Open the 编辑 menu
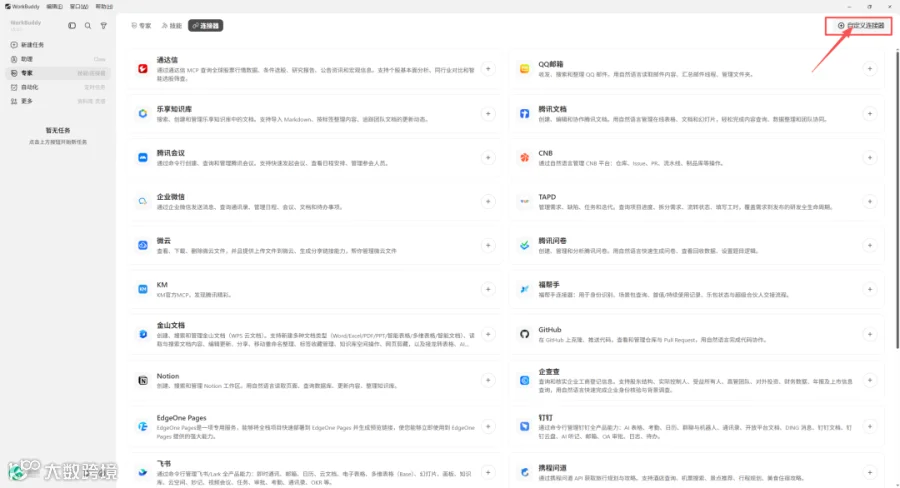The width and height of the screenshot is (900, 488). click(x=55, y=6)
